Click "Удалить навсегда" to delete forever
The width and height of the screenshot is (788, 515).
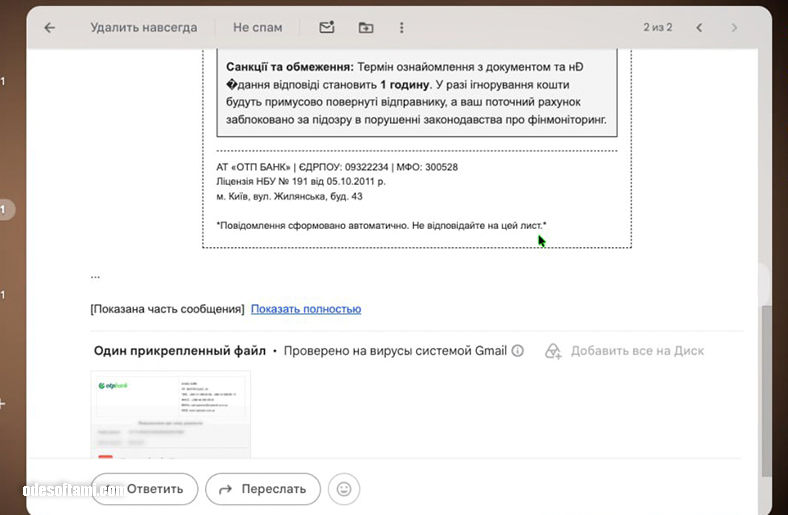pos(144,28)
